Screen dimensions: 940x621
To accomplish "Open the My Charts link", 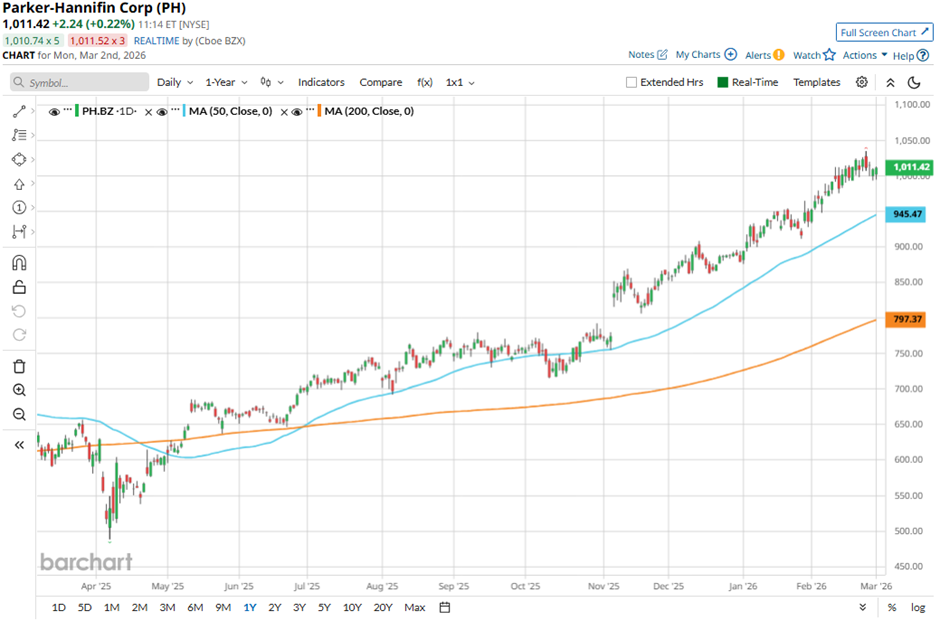I will click(x=706, y=55).
